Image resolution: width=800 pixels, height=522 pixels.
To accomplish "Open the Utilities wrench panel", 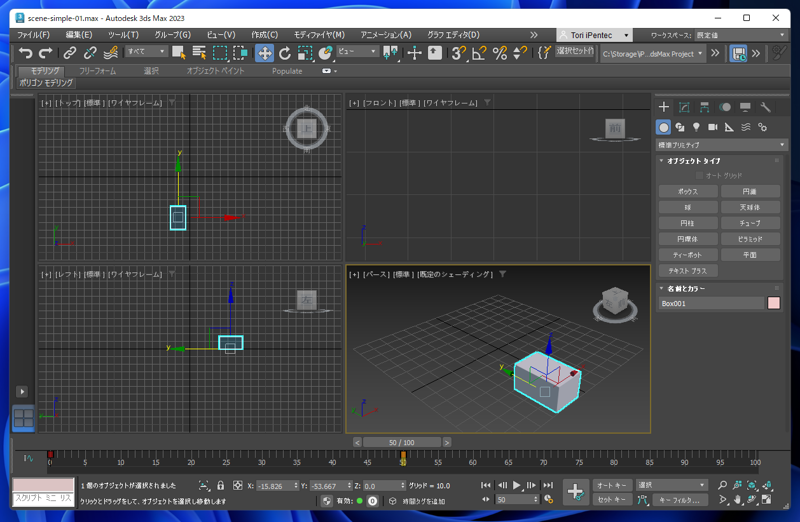I will pyautogui.click(x=765, y=107).
